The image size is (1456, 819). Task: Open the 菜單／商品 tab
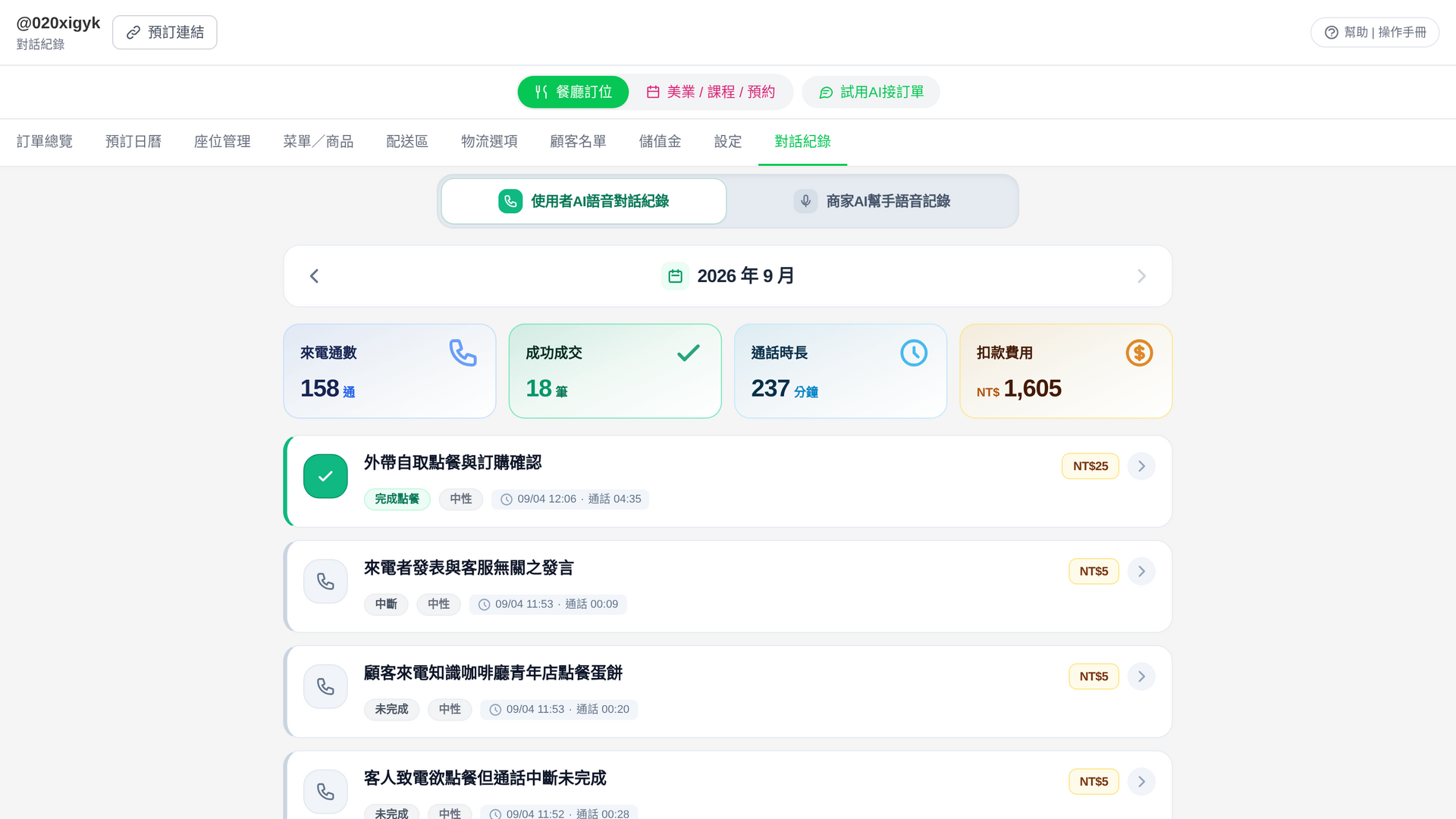click(318, 142)
